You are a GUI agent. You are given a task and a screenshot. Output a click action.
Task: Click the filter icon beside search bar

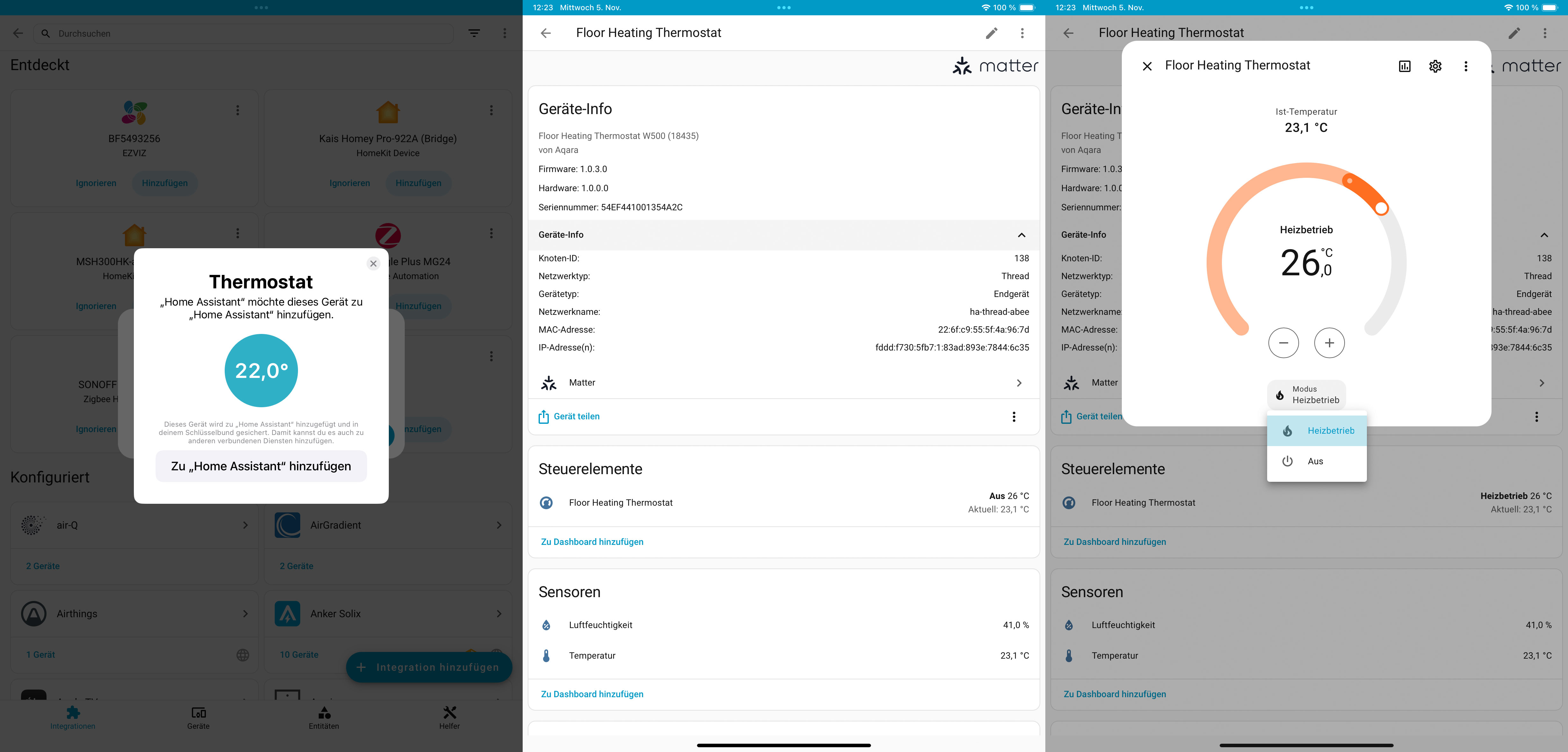pos(474,33)
